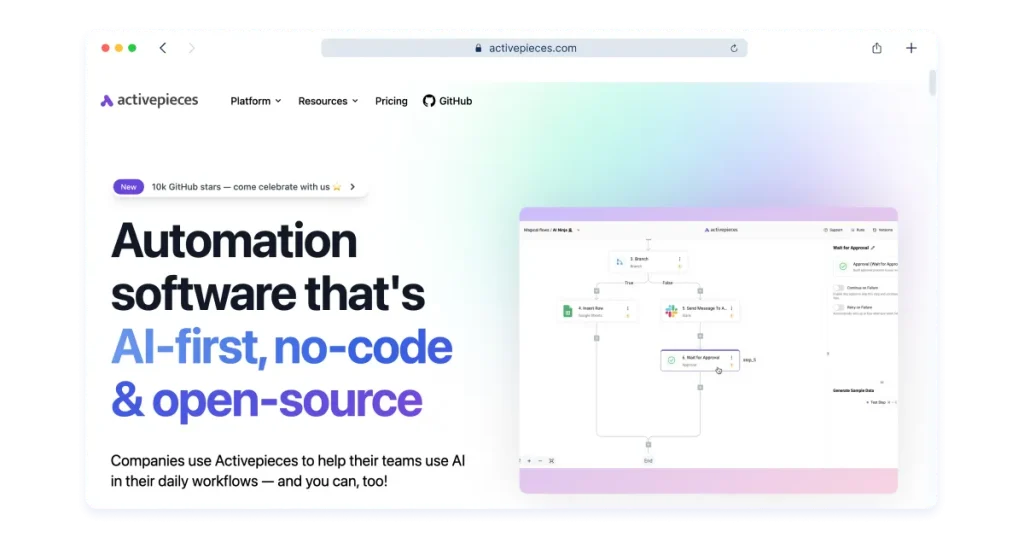Click the green check icon on Wait for Approval

pos(671,360)
